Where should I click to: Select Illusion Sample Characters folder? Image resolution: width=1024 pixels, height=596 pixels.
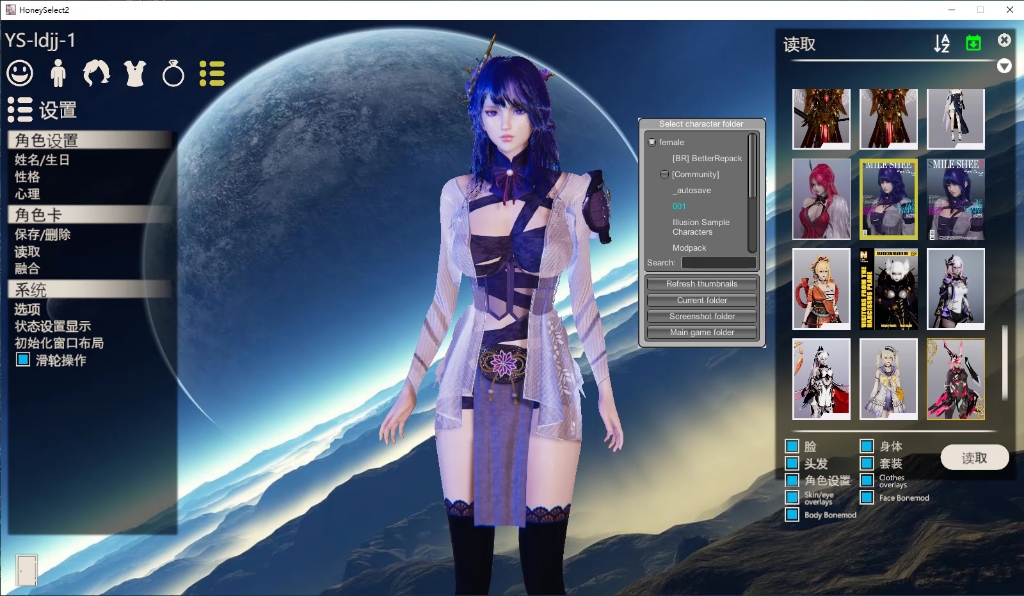(701, 227)
